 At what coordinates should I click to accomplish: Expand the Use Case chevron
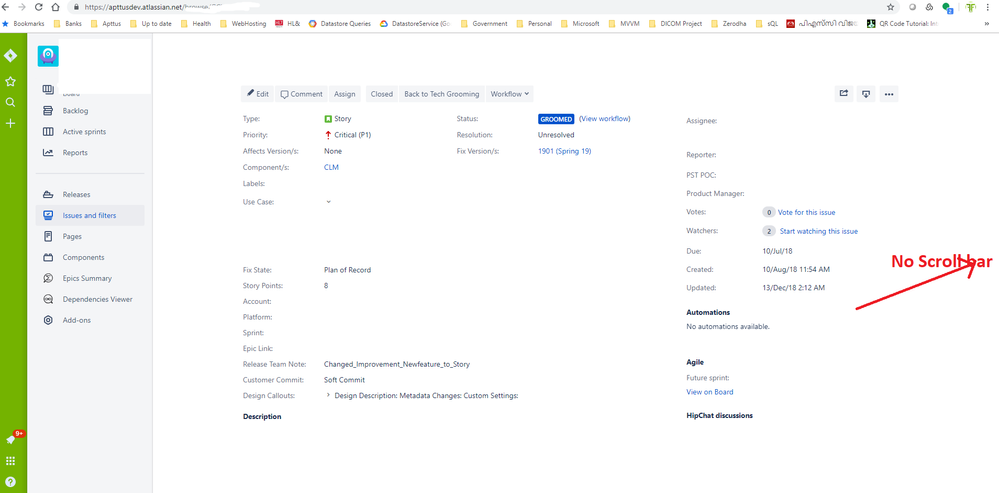coord(329,201)
